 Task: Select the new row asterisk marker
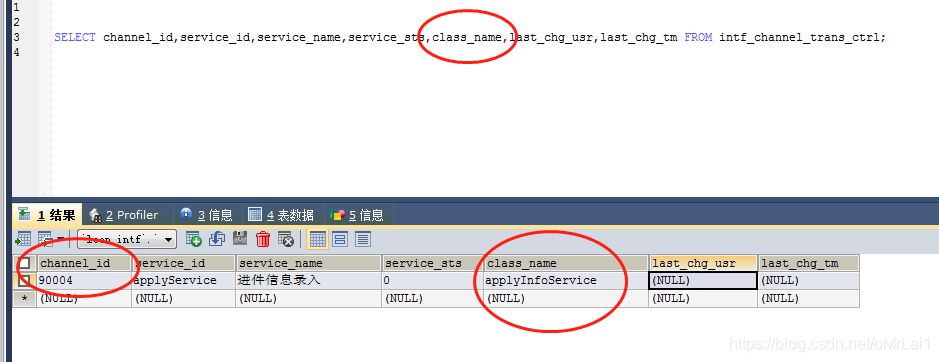coord(25,298)
